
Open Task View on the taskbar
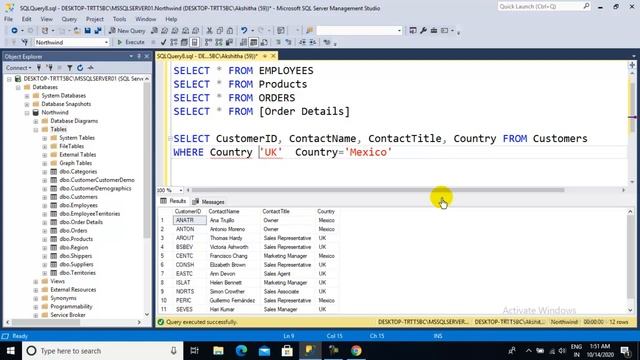[195, 351]
